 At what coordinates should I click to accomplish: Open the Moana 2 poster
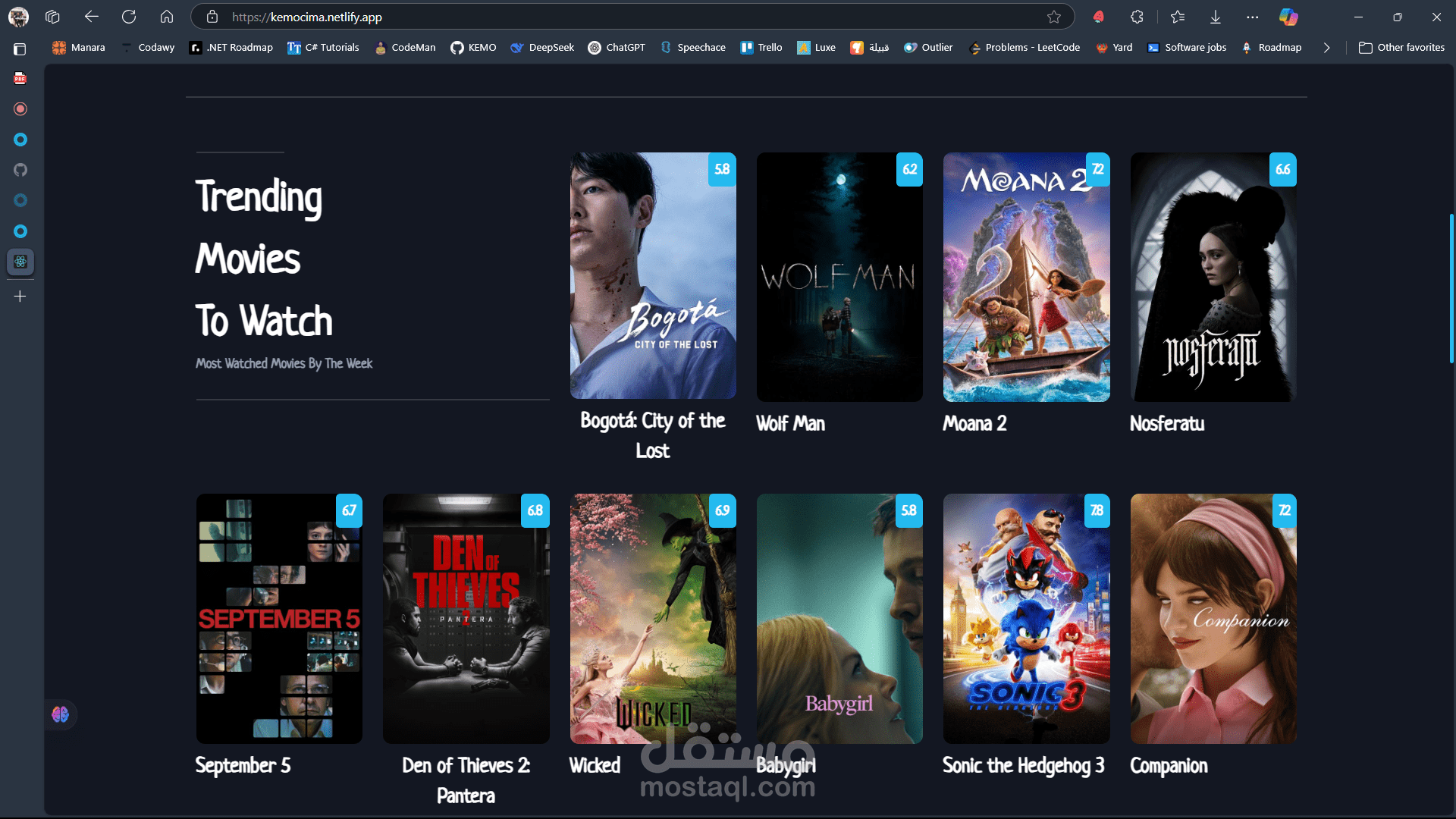[x=1026, y=278]
